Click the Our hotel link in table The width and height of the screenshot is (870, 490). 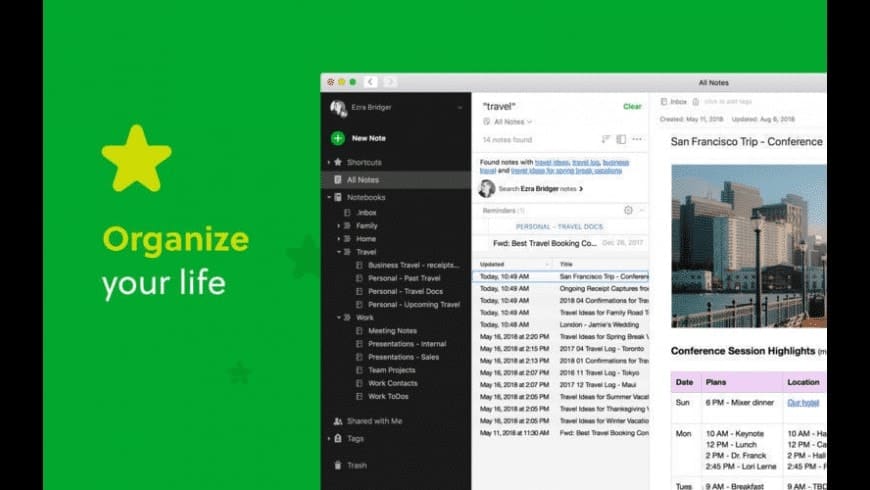801,402
